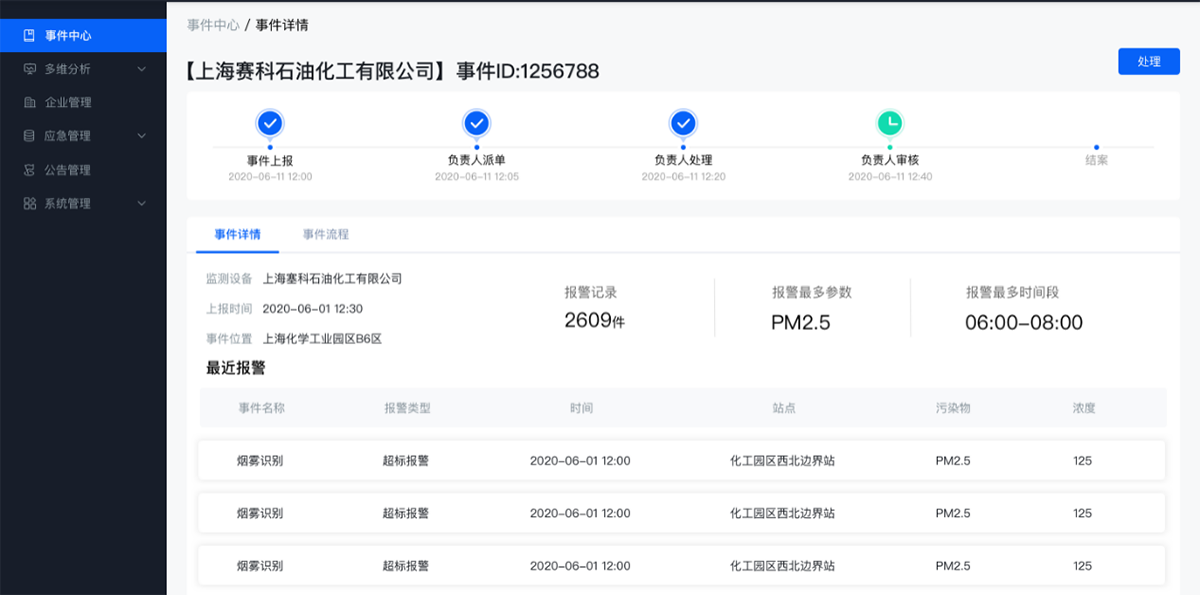
Task: Expand the 多维分析 sidebar menu
Action: click(x=140, y=68)
